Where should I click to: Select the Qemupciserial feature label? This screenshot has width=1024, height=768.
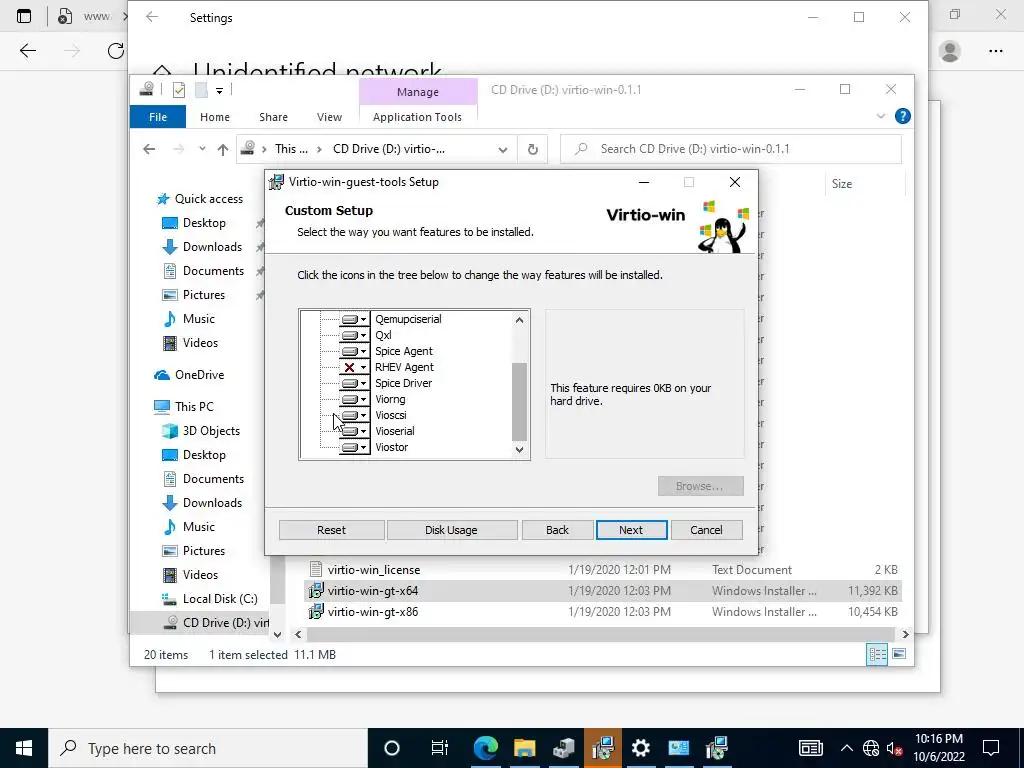tap(408, 319)
